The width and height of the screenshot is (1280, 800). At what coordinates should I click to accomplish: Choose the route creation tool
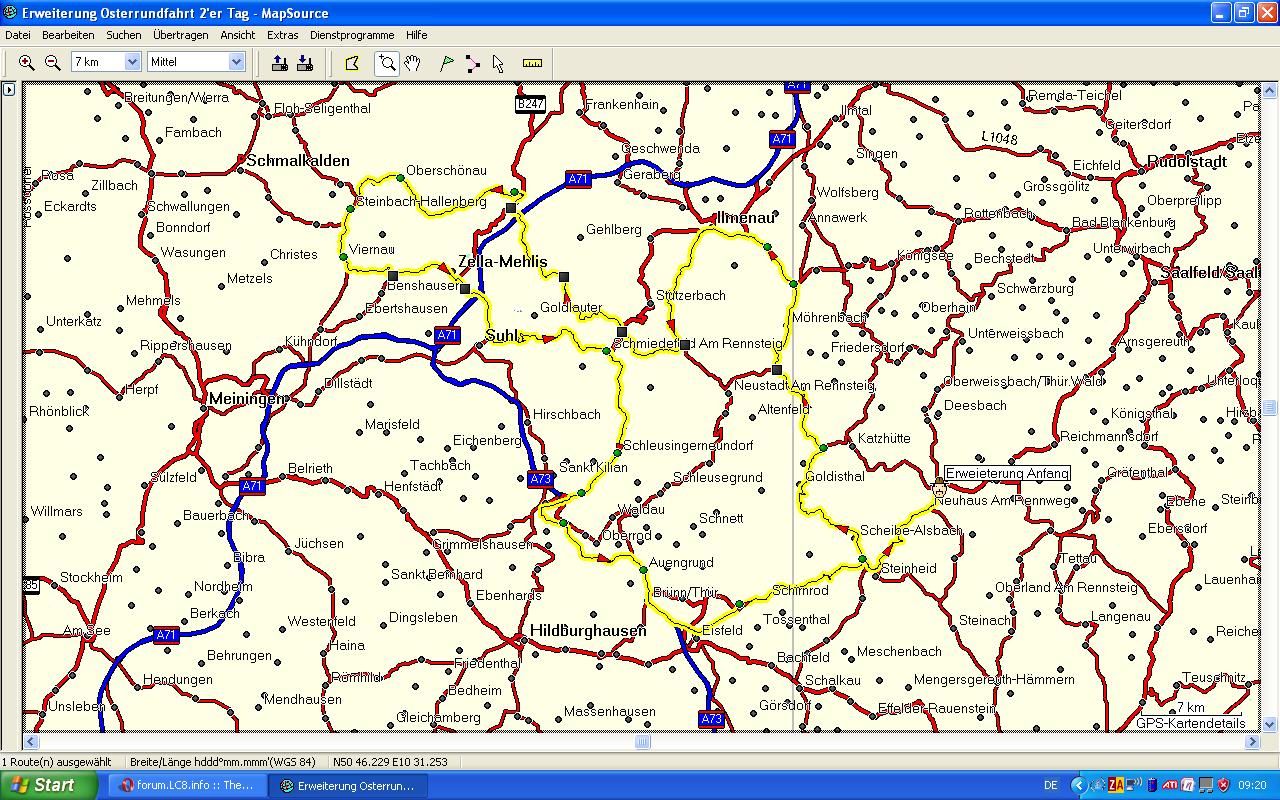pos(472,62)
